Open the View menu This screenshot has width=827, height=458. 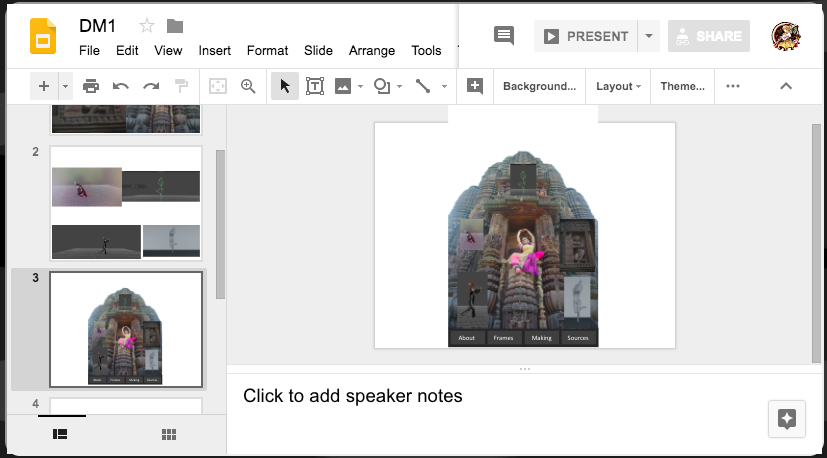pyautogui.click(x=168, y=51)
